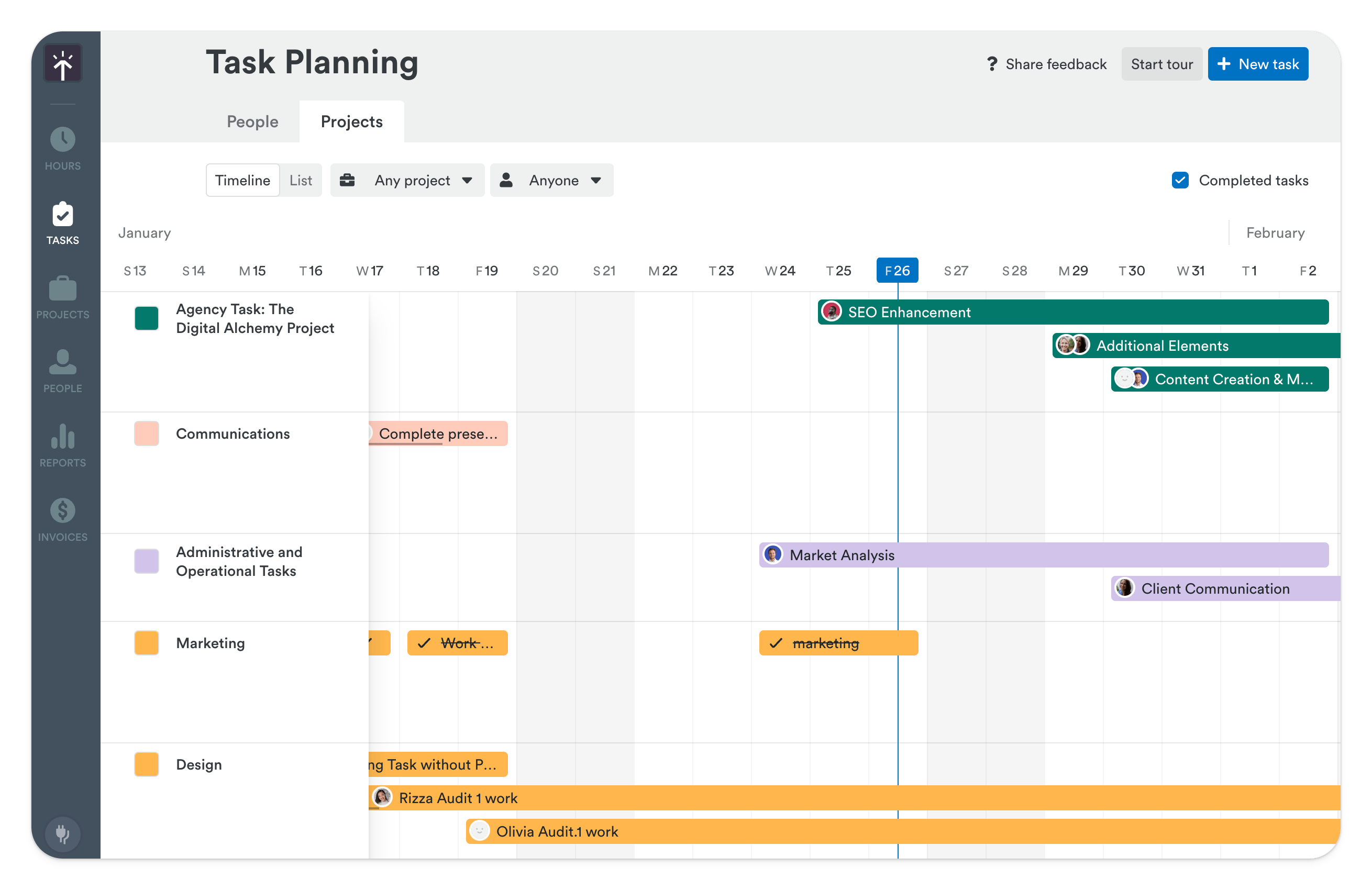The height and width of the screenshot is (890, 1372).
Task: Click the app logo at the top left
Action: pos(62,63)
